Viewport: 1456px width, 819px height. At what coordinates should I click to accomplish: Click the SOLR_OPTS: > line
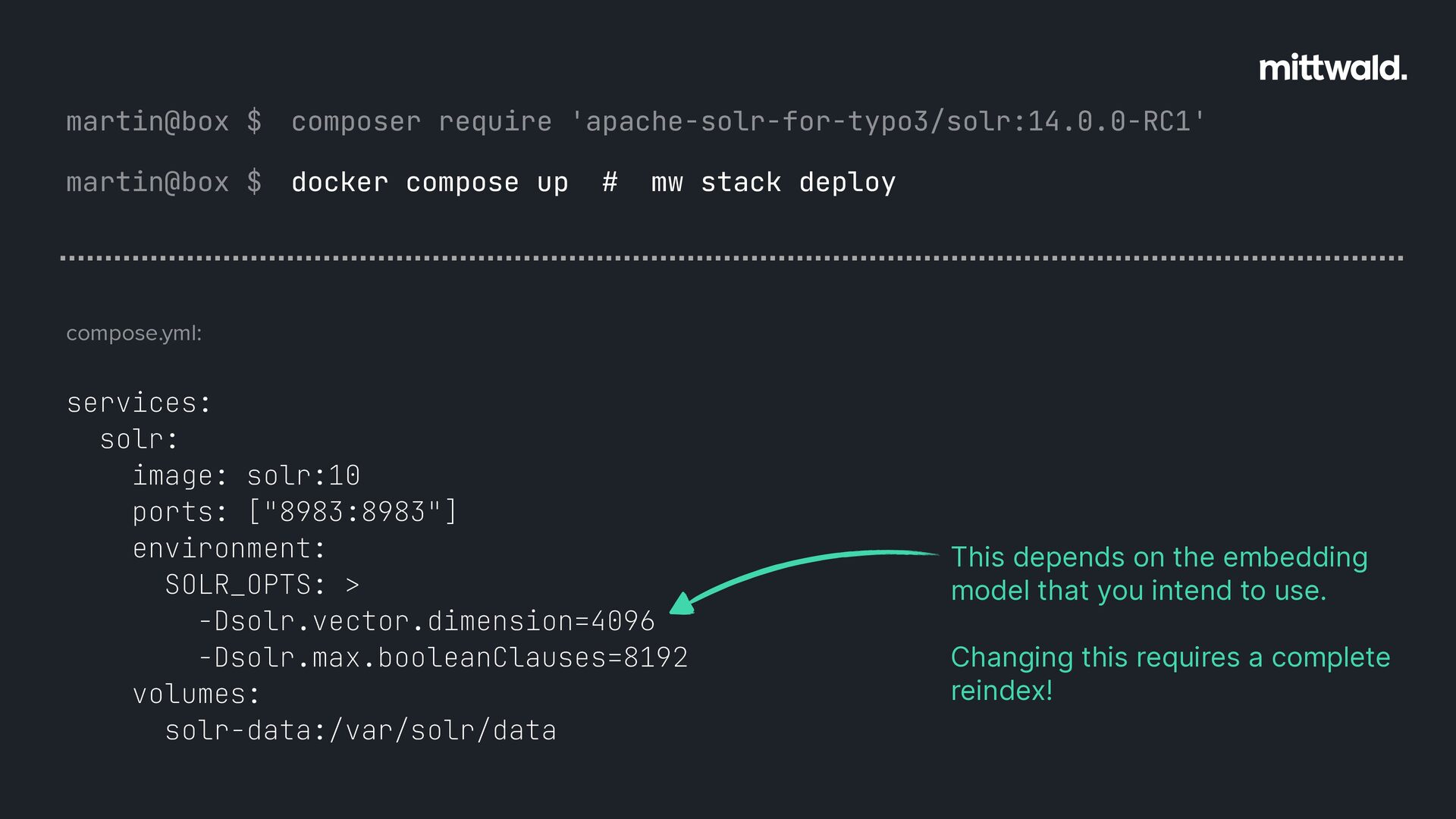pyautogui.click(x=262, y=585)
